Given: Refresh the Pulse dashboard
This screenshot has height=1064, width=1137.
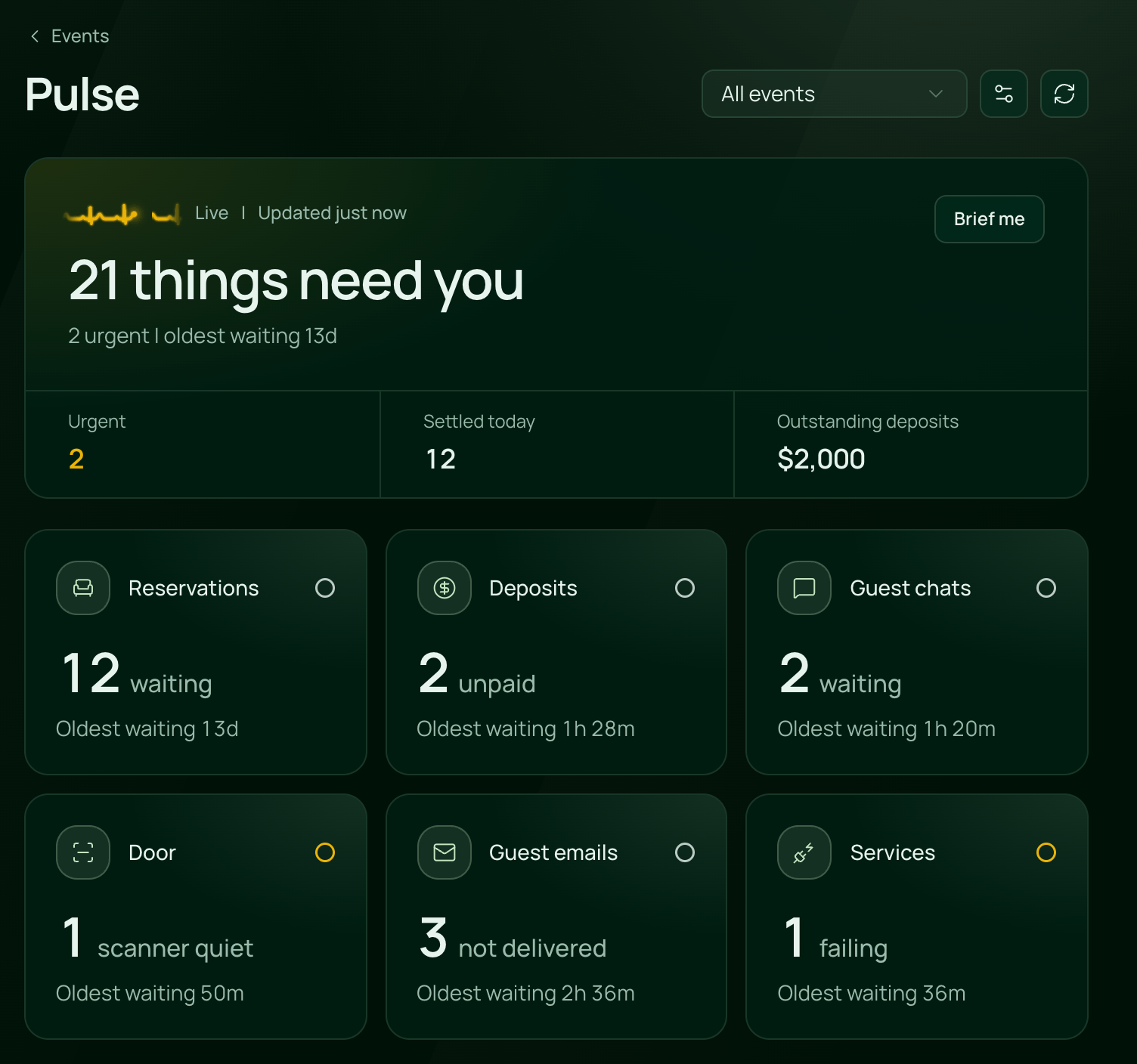Looking at the screenshot, I should click(1064, 94).
